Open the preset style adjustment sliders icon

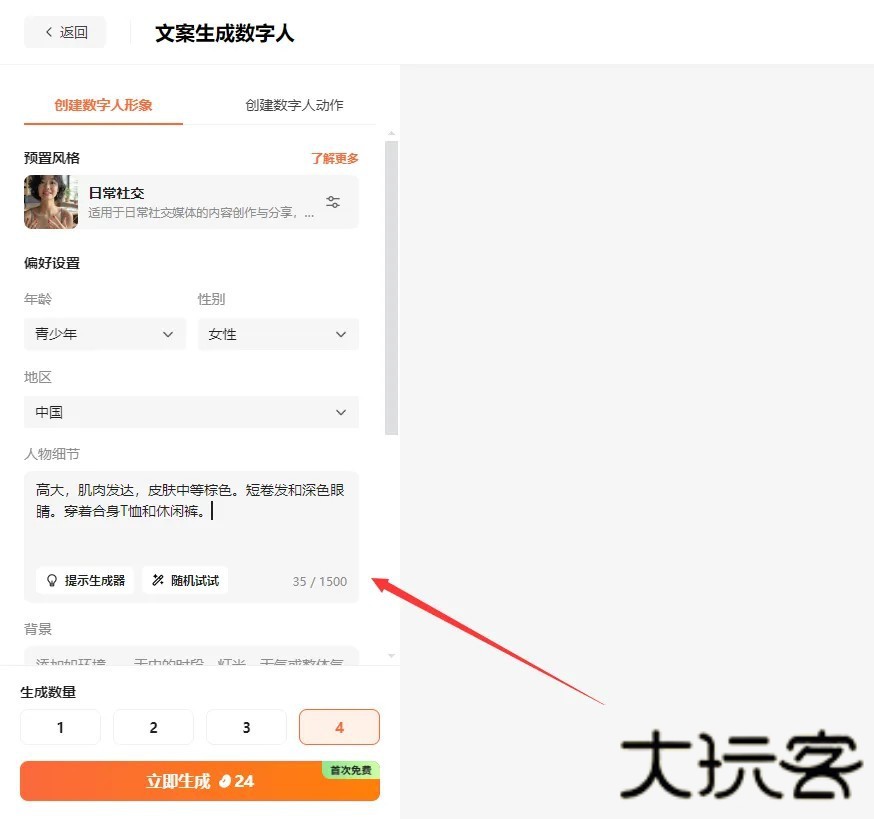333,202
